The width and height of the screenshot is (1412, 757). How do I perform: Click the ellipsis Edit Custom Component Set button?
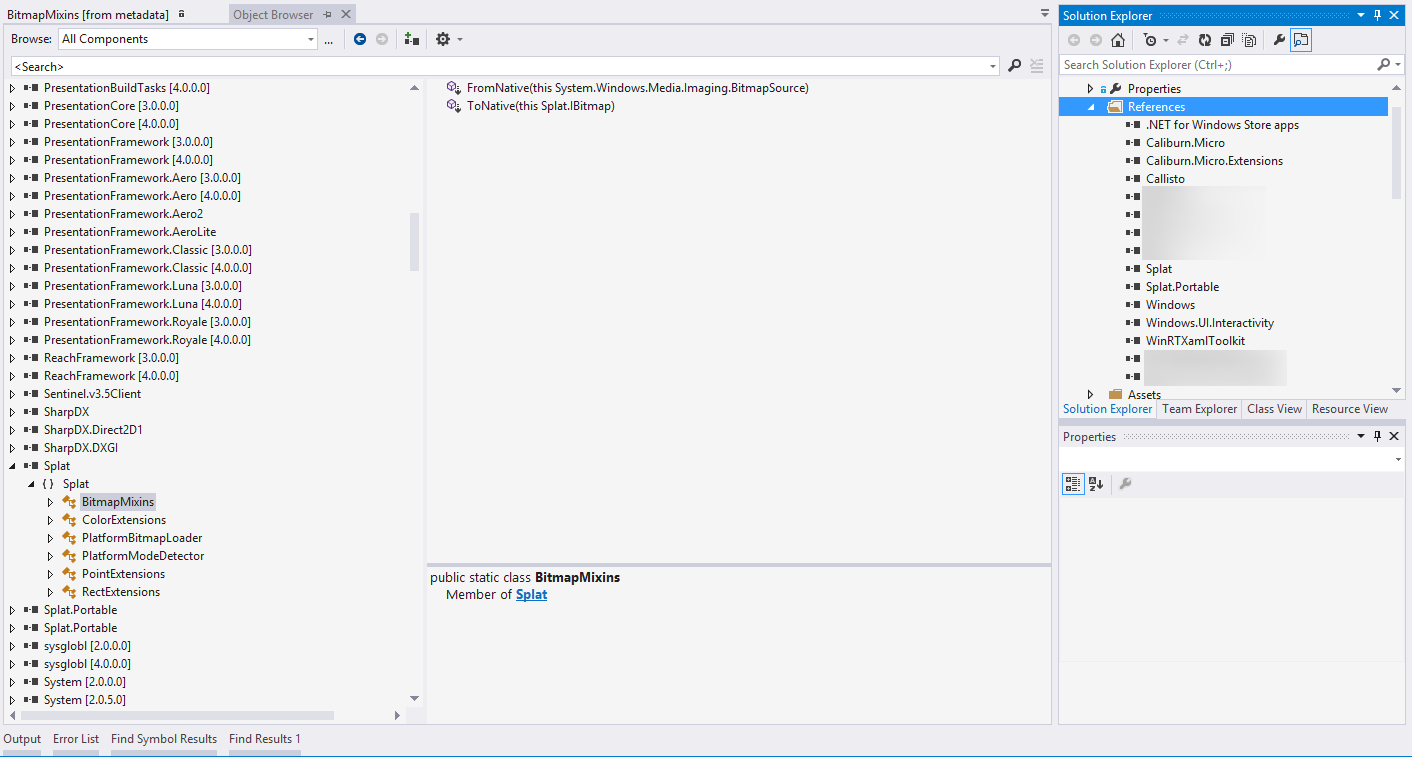point(328,39)
